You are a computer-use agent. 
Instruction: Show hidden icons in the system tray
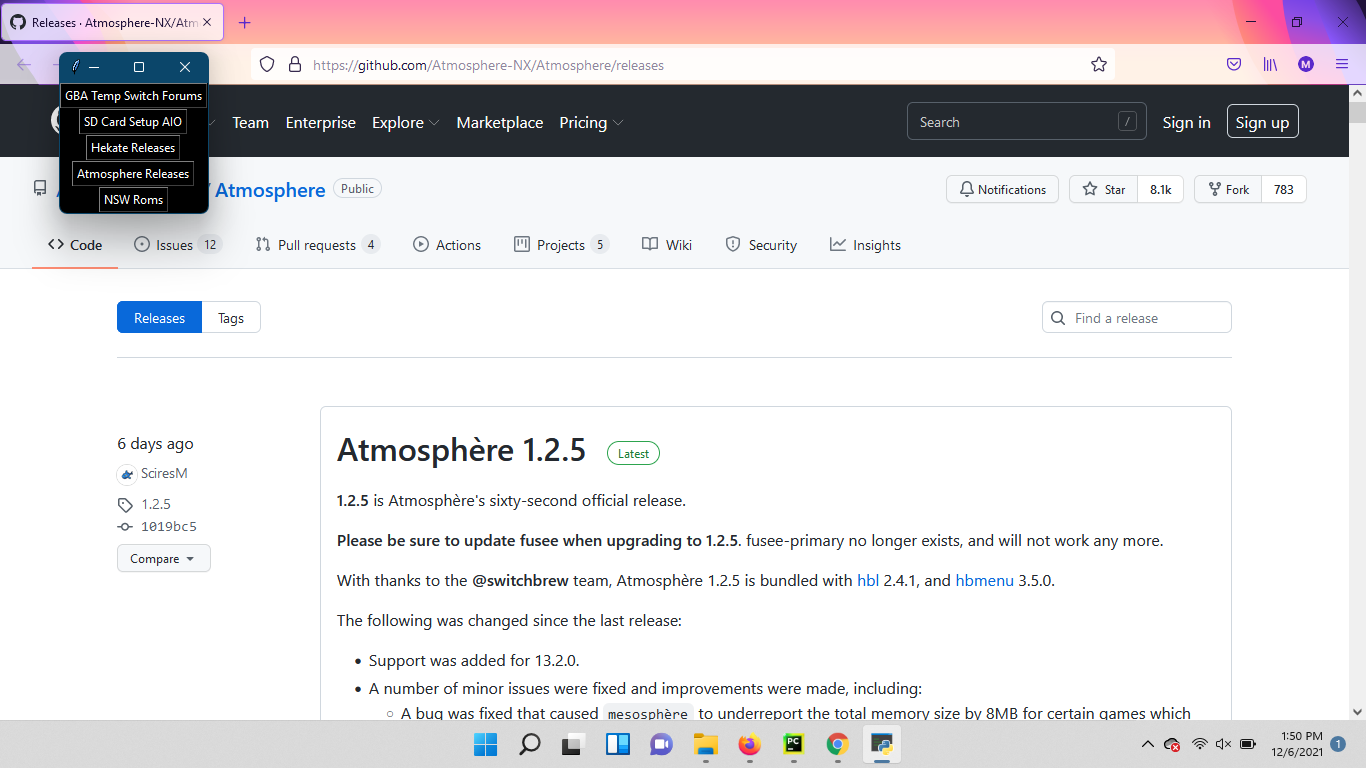tap(1148, 744)
